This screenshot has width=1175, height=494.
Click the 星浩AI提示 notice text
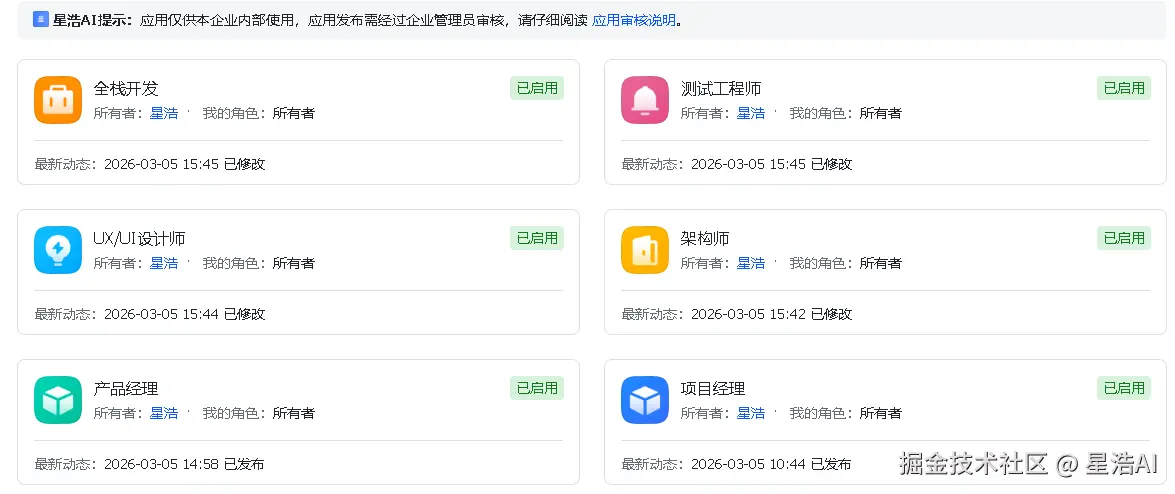[x=367, y=20]
